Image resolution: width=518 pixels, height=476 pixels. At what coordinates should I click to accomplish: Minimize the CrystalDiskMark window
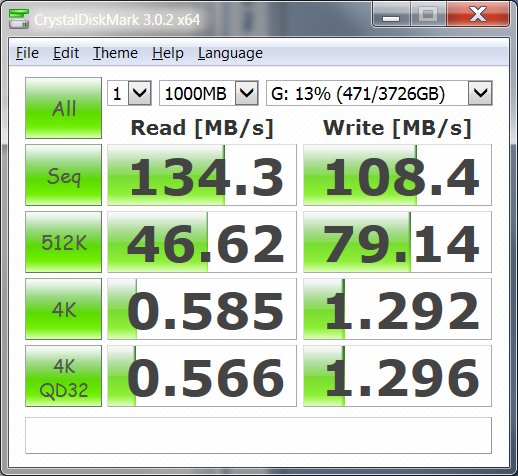[x=391, y=15]
